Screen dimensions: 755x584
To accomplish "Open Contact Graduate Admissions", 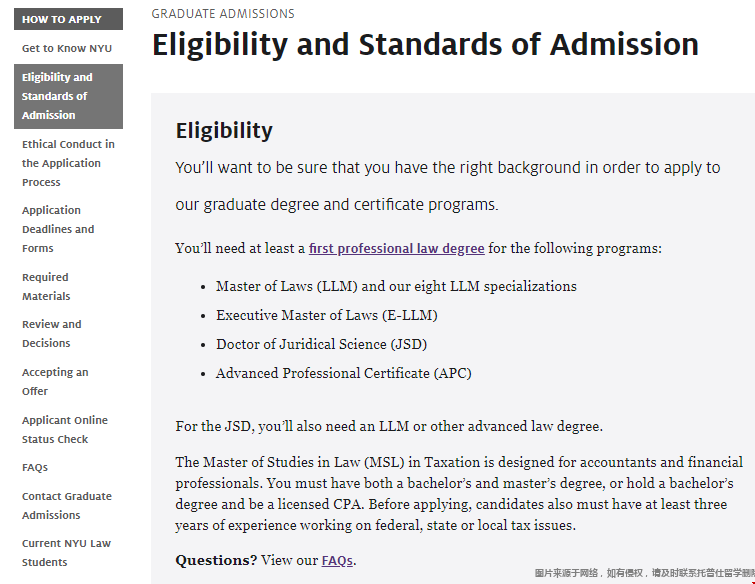I will pyautogui.click(x=67, y=505).
